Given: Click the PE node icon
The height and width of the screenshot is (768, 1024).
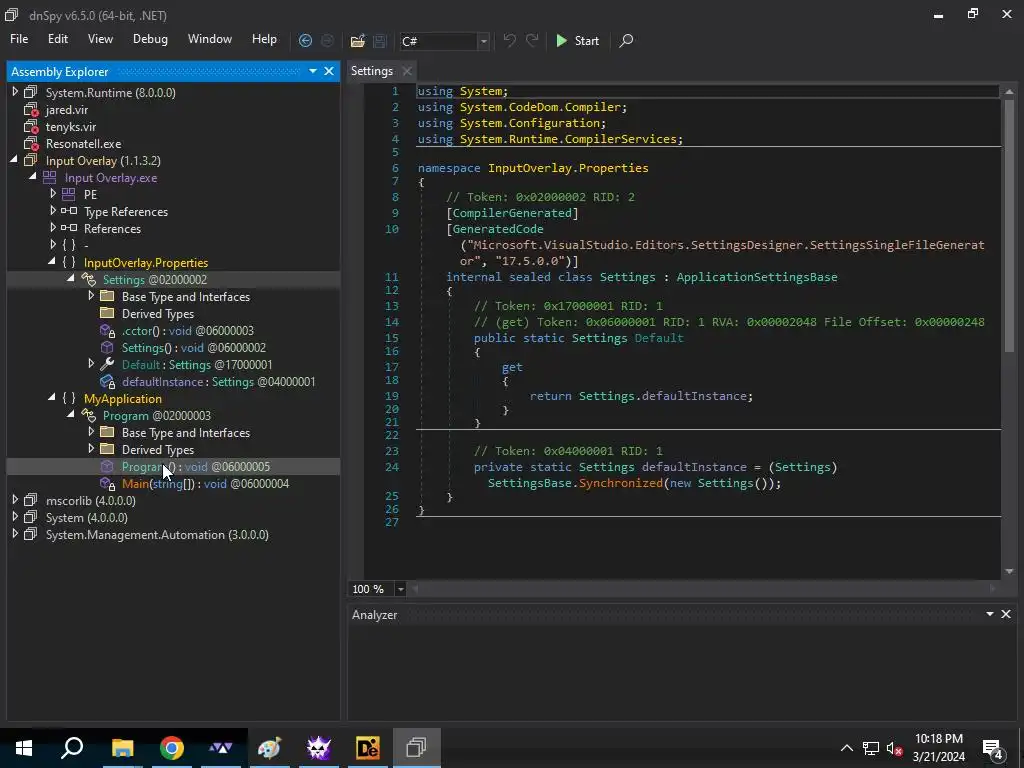Looking at the screenshot, I should click(69, 195).
